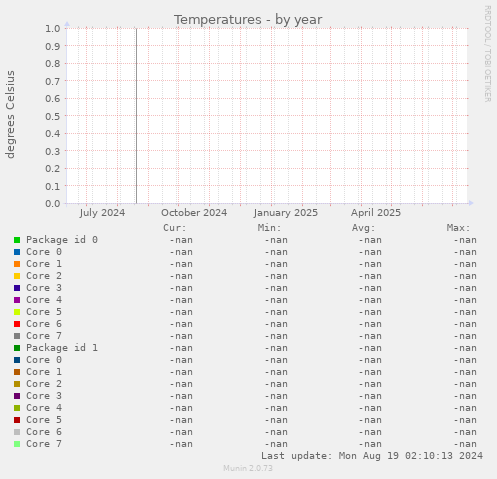This screenshot has height=479, width=497.
Task: Click the 'January 2025' axis label
Action: coord(286,213)
